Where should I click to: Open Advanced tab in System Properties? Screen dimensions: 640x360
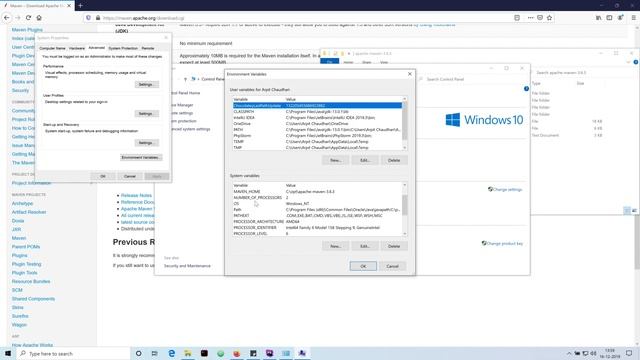click(x=97, y=48)
